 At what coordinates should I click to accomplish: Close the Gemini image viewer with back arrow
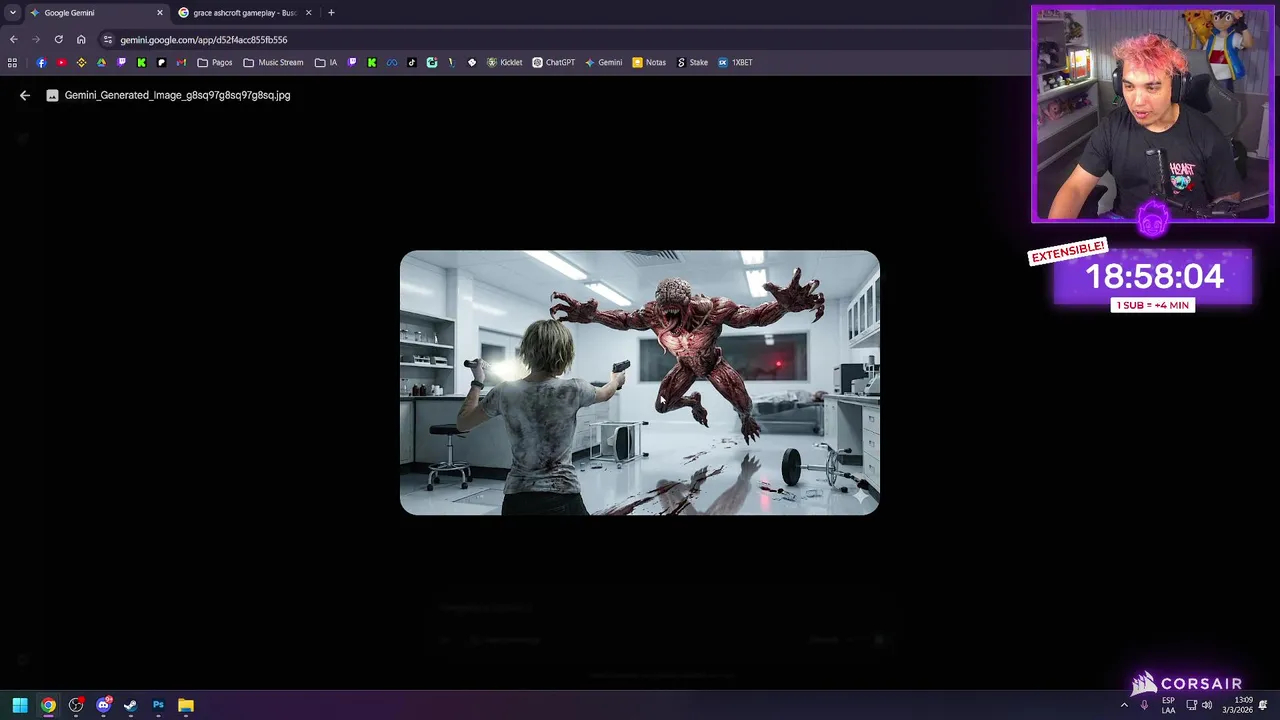pos(25,95)
